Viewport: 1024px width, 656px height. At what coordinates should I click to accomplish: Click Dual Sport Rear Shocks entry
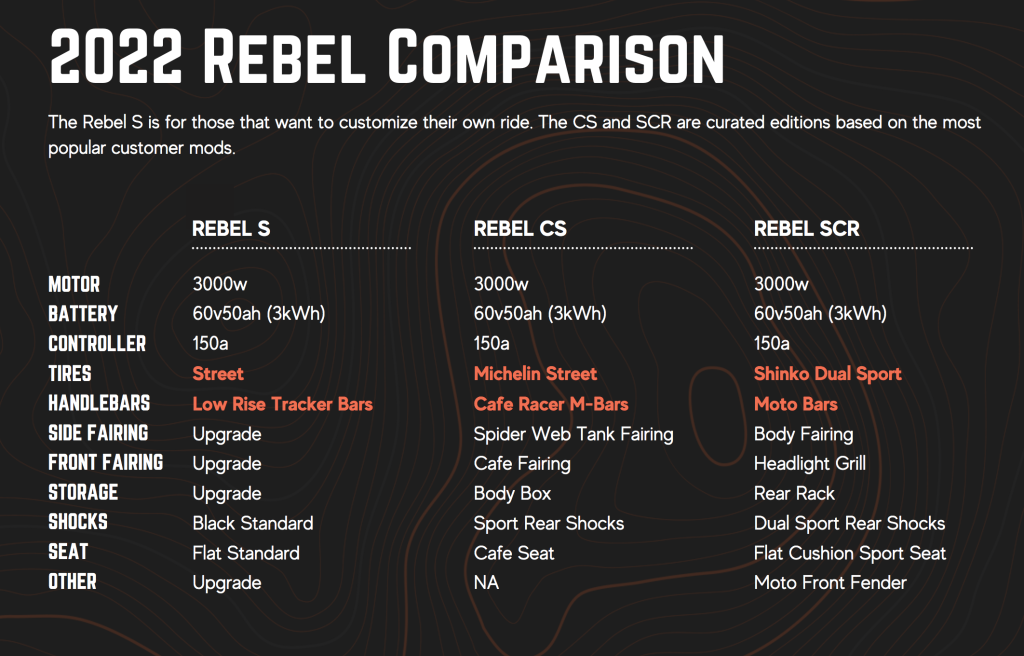click(x=850, y=523)
